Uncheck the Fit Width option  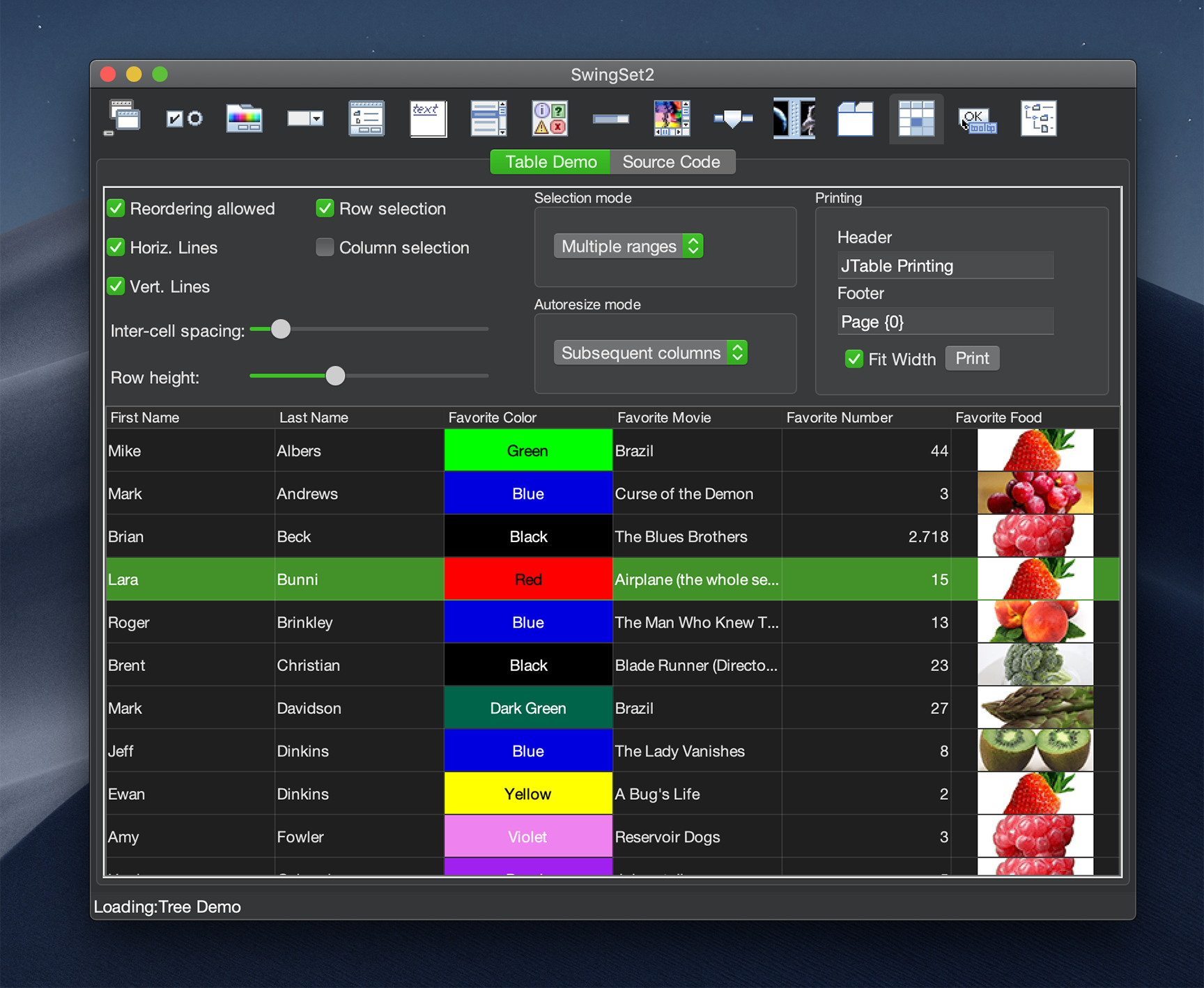(854, 359)
